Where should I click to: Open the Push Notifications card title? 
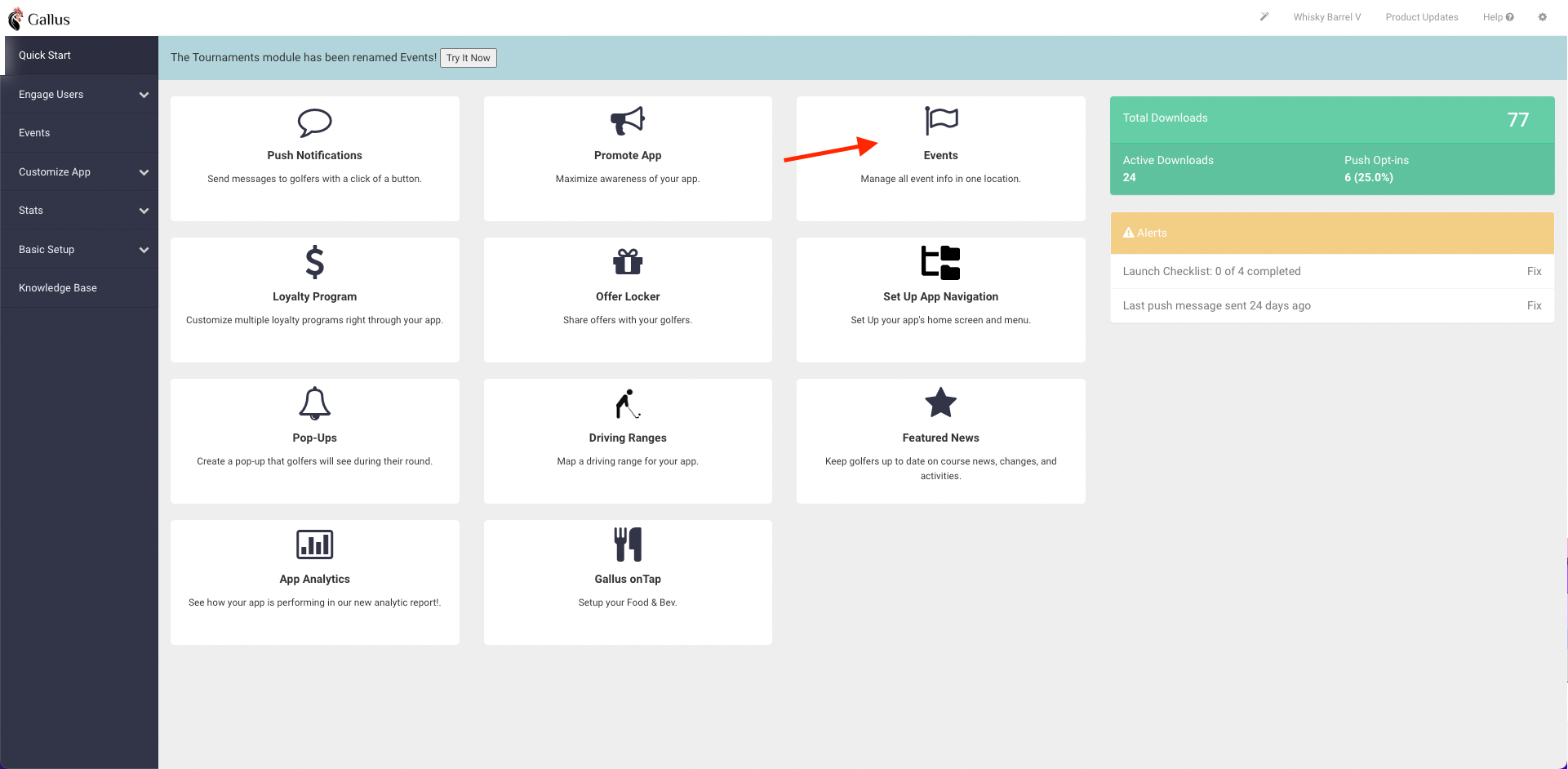click(314, 155)
